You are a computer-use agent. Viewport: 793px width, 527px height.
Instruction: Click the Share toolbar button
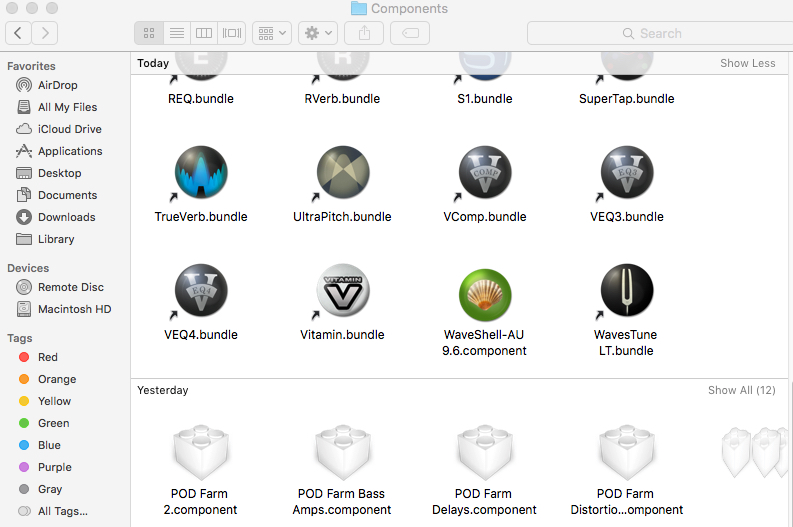(364, 33)
